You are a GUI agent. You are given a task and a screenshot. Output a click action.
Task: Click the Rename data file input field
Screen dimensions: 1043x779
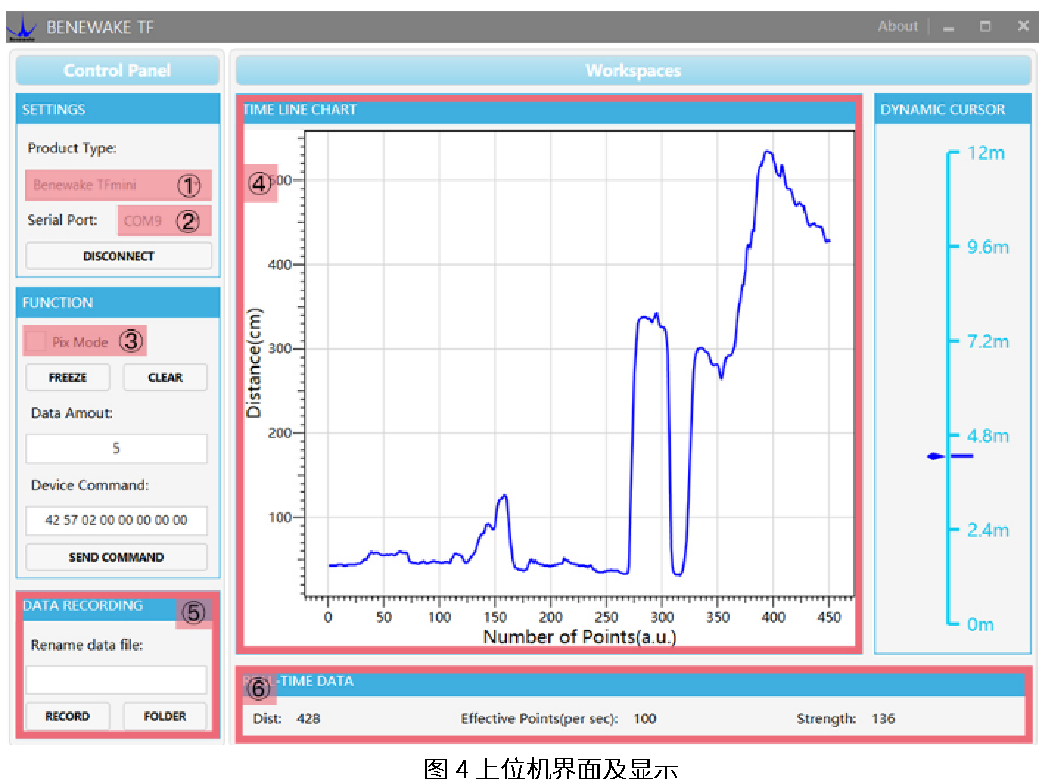[x=116, y=680]
